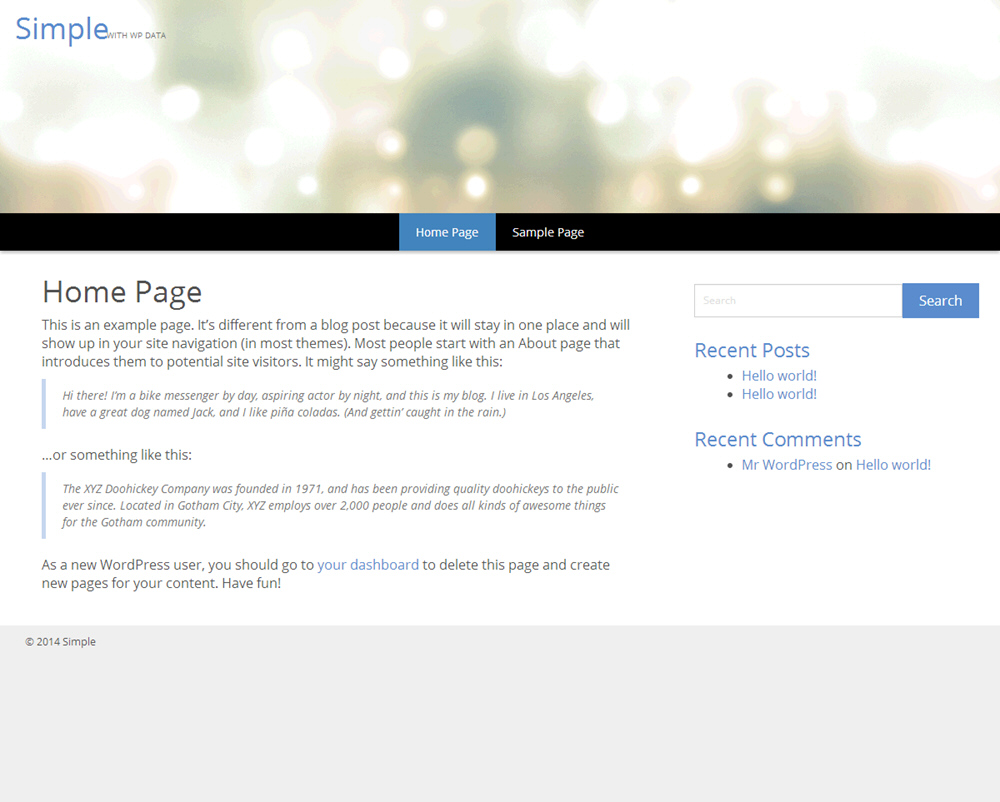Click the "Home Page" article heading
The height and width of the screenshot is (802, 1000).
click(x=122, y=292)
